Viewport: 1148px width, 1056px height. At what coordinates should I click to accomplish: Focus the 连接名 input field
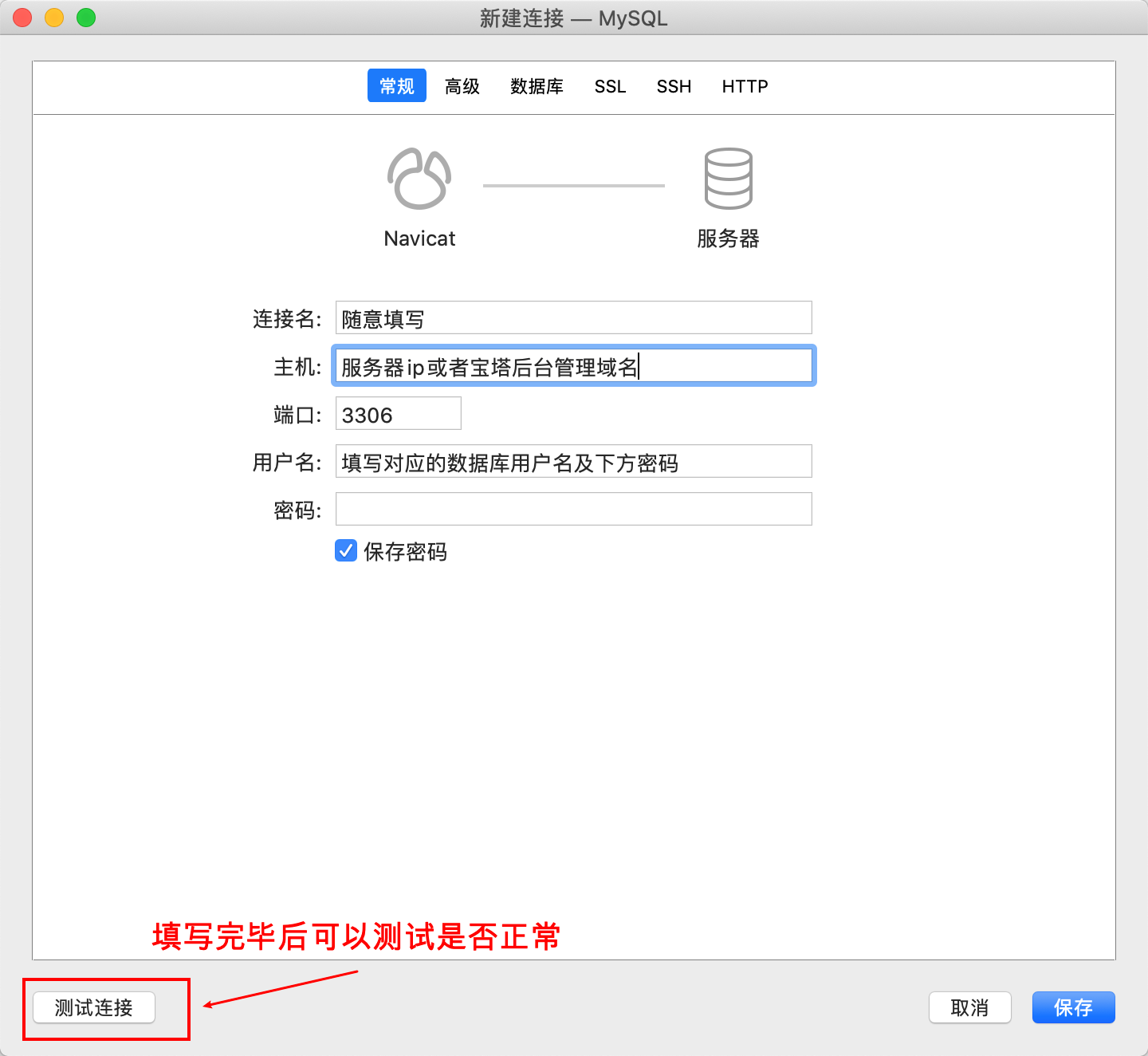[x=573, y=318]
